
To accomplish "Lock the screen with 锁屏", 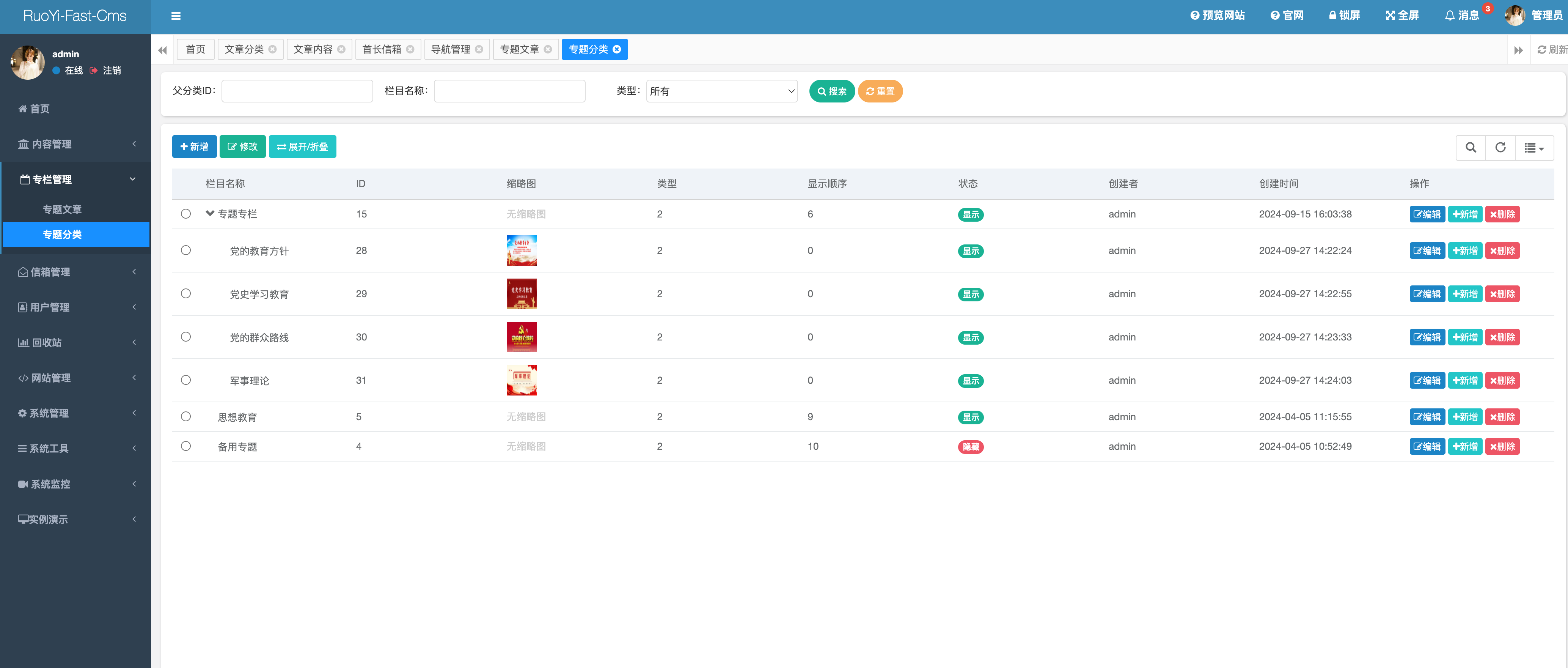I will click(x=1344, y=16).
